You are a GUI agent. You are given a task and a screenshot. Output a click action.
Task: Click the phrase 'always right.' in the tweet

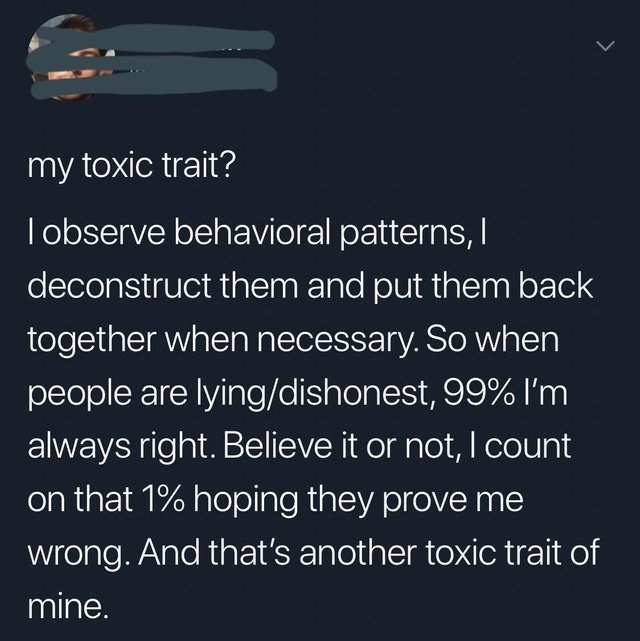pos(121,448)
